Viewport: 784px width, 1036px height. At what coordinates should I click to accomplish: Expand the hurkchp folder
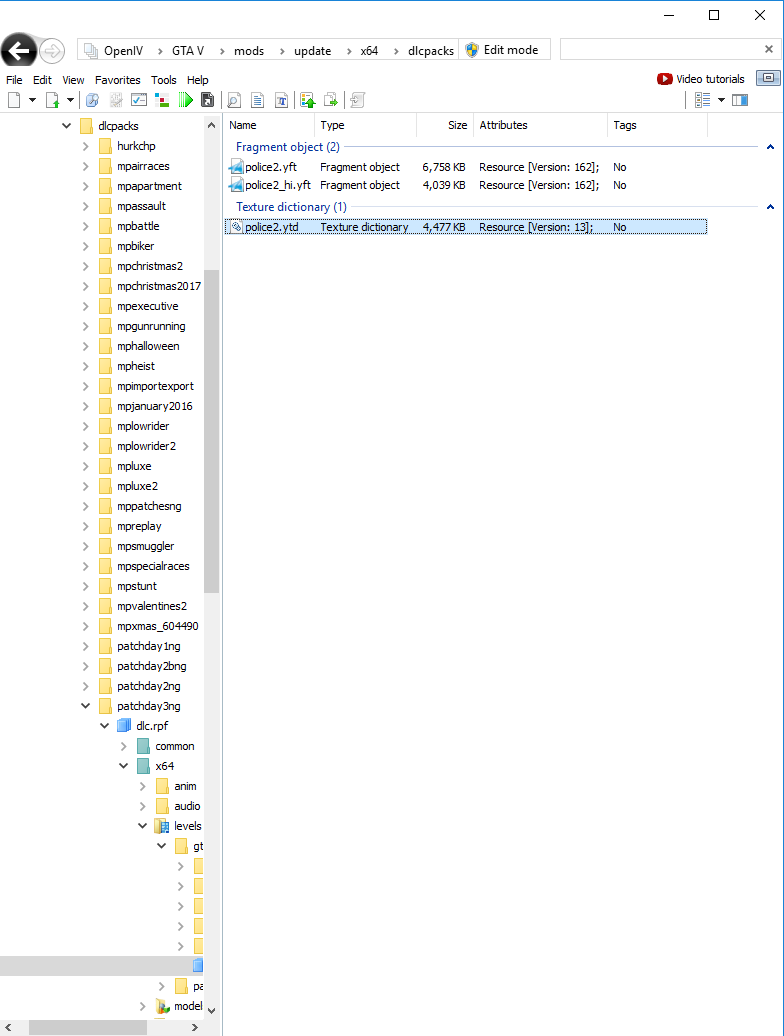(85, 146)
